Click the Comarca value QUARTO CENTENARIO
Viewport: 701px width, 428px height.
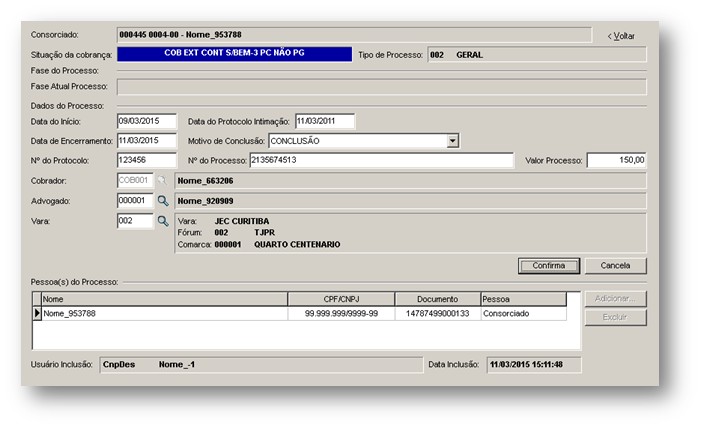297,245
